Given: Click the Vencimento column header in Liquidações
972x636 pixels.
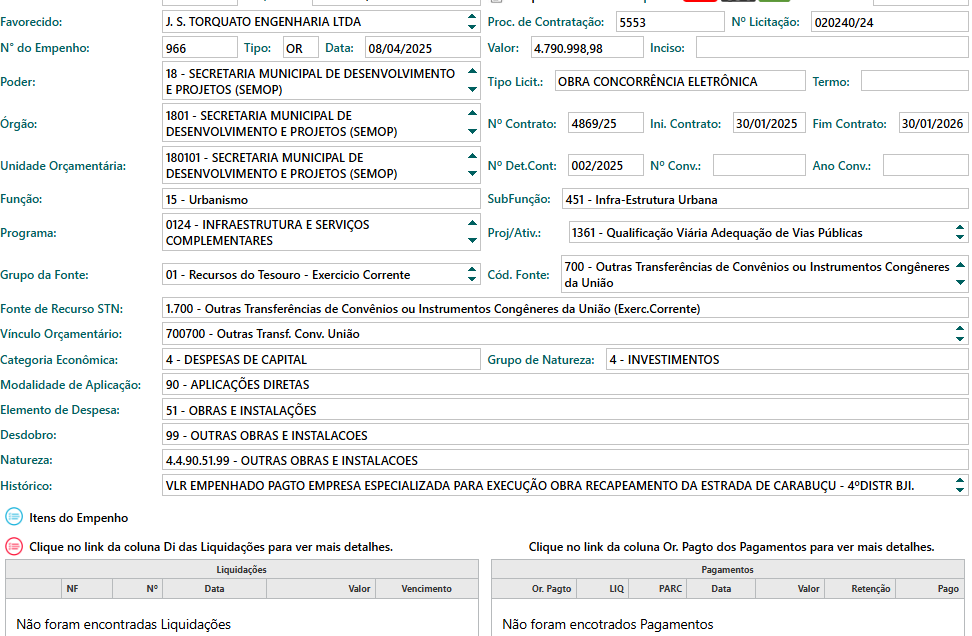Looking at the screenshot, I should [426, 588].
